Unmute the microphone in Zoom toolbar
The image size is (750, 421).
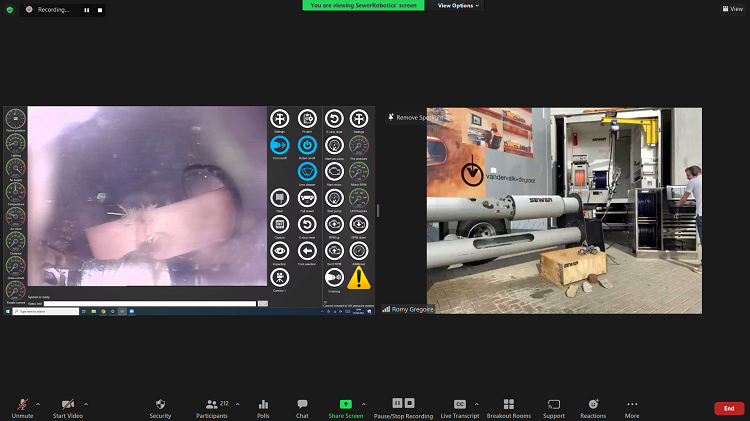22,409
